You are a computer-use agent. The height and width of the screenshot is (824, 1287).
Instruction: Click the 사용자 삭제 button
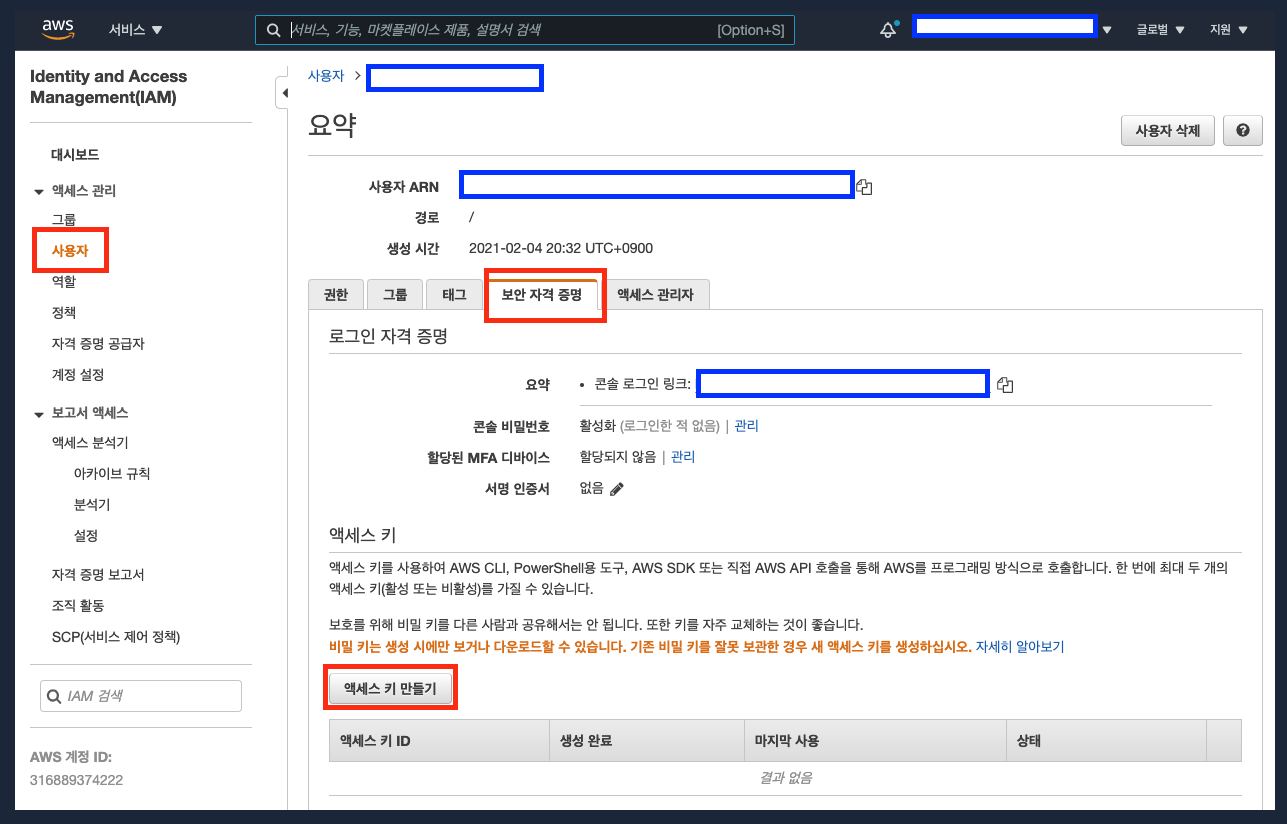[1167, 131]
